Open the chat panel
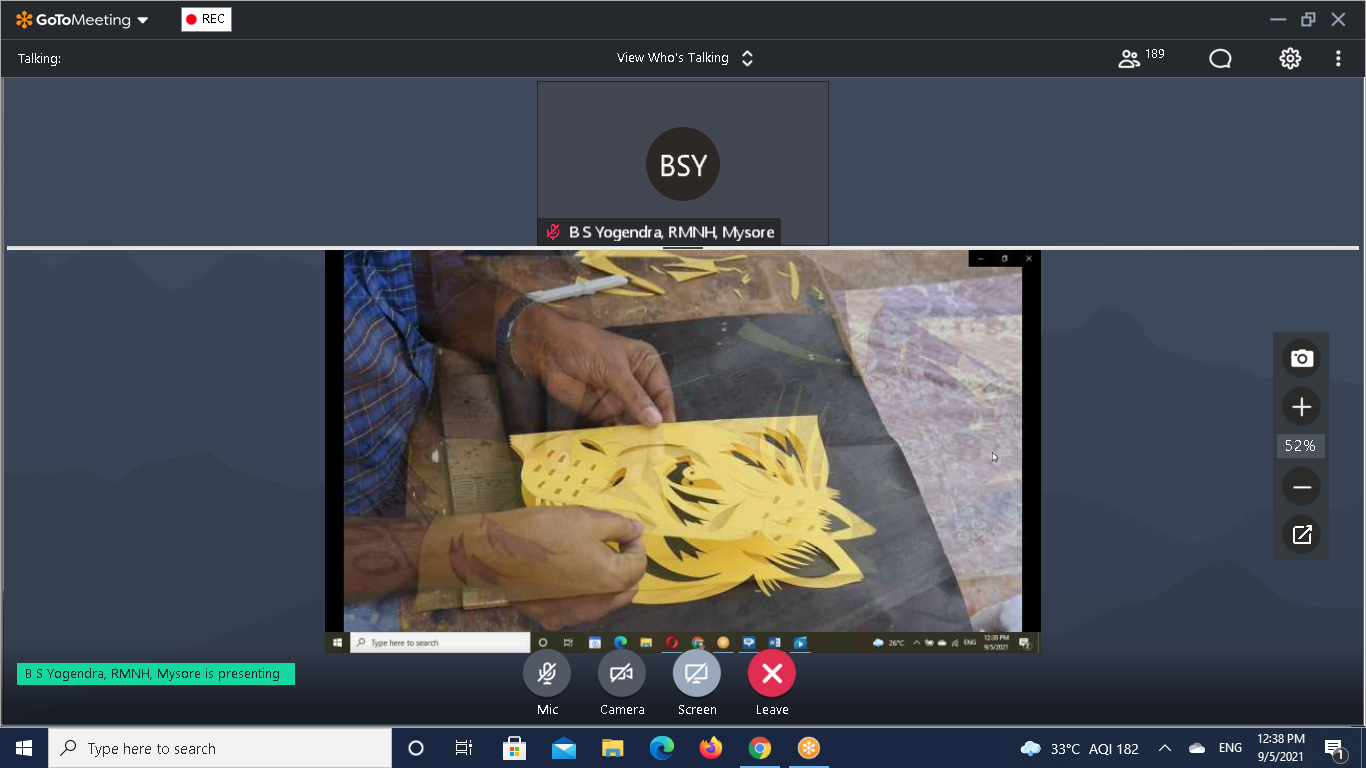 pos(1220,59)
